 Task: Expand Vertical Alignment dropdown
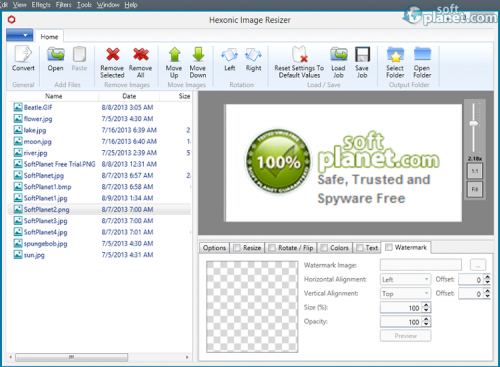click(x=405, y=293)
